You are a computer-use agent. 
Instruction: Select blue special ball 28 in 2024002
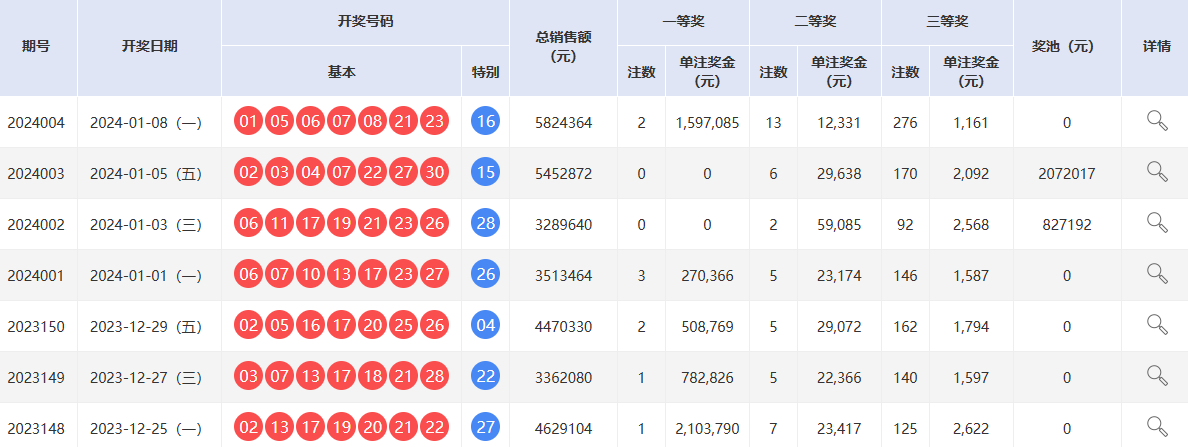[x=485, y=224]
